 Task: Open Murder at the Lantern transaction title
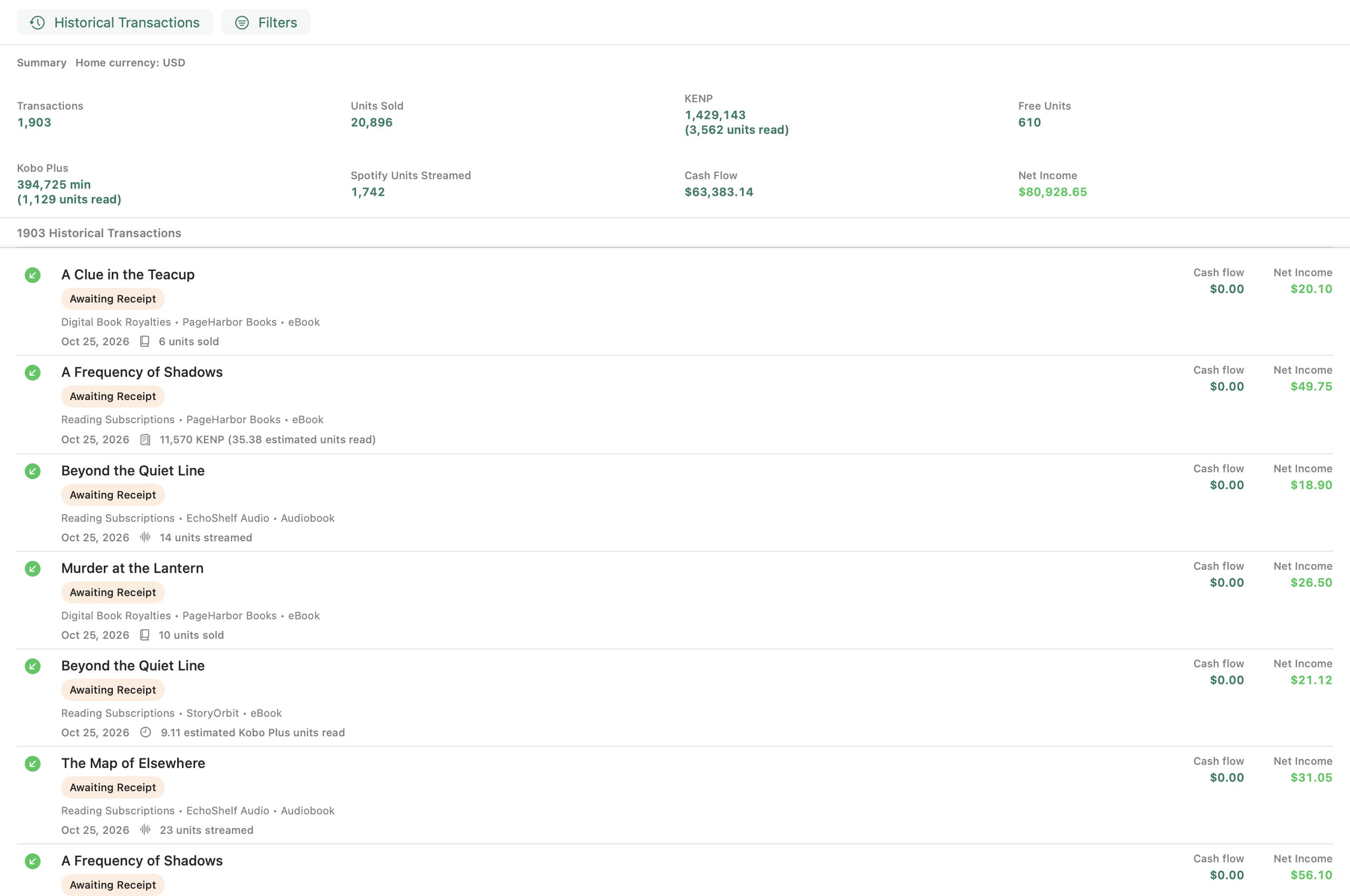pyautogui.click(x=132, y=568)
